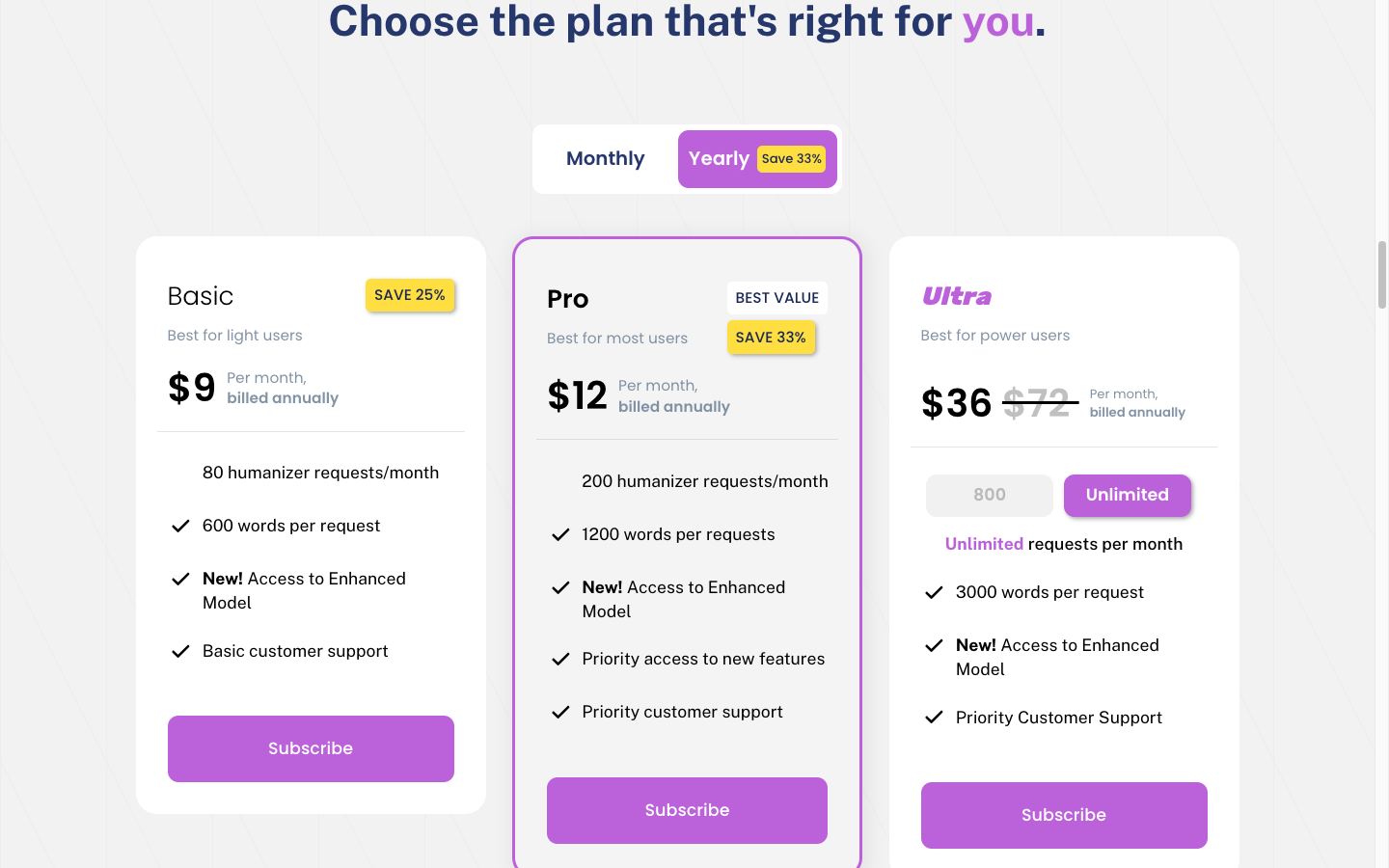Click checkmark next to Priority access to new features
1389x868 pixels.
(x=560, y=659)
